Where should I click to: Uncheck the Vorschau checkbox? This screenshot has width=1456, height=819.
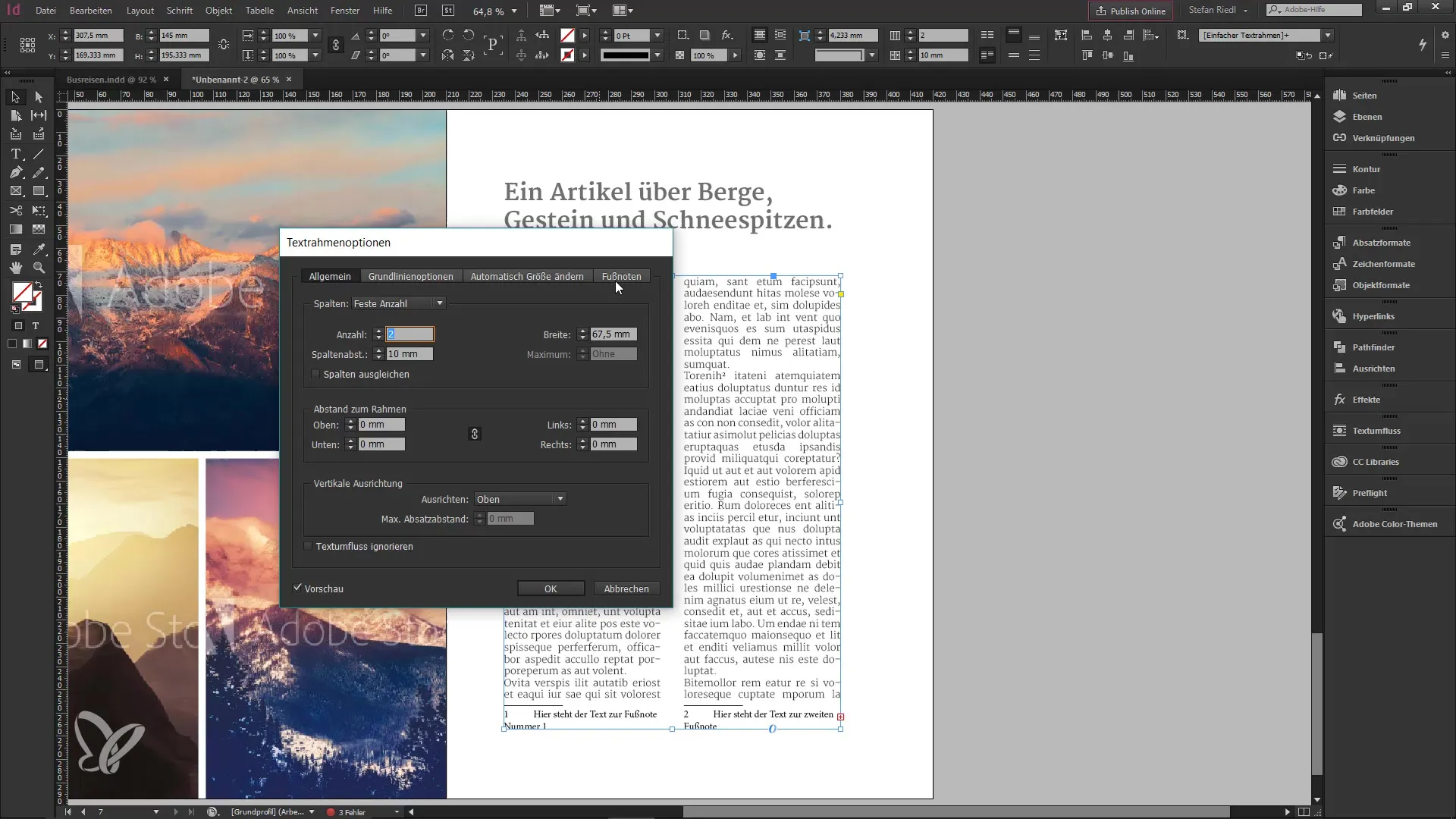pos(298,588)
